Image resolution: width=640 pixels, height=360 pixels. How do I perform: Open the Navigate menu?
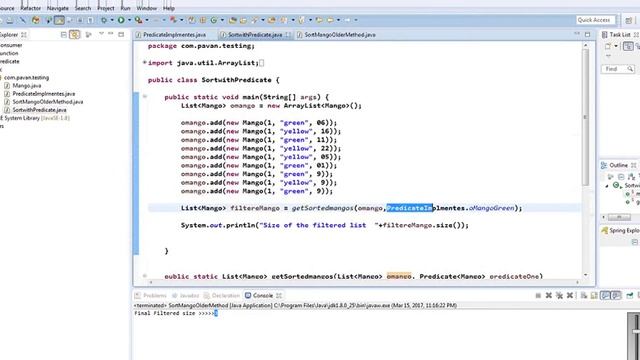(x=58, y=8)
